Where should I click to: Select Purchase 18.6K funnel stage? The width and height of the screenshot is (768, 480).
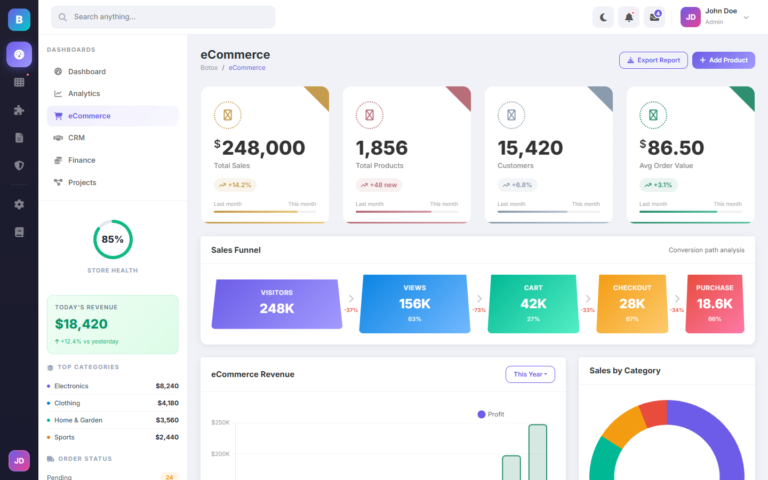coord(715,304)
